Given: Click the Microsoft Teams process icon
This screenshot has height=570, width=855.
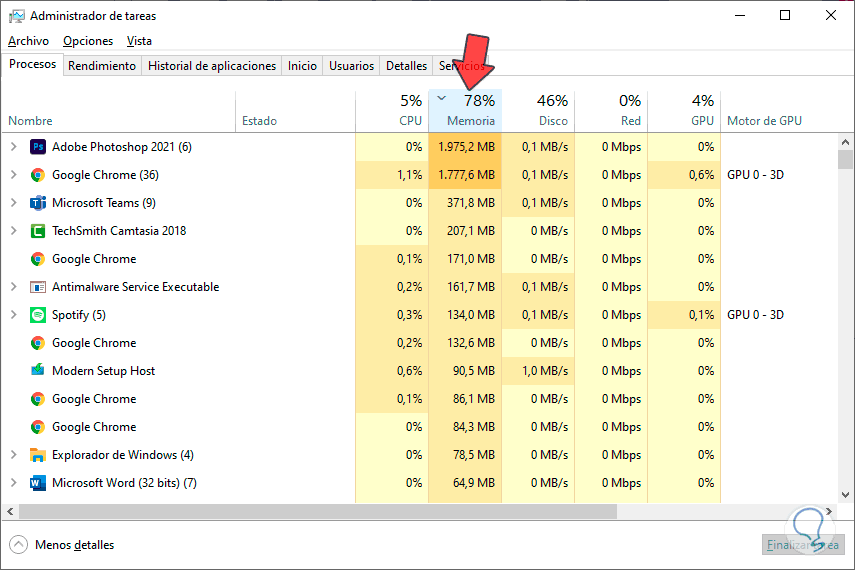Looking at the screenshot, I should (x=38, y=203).
